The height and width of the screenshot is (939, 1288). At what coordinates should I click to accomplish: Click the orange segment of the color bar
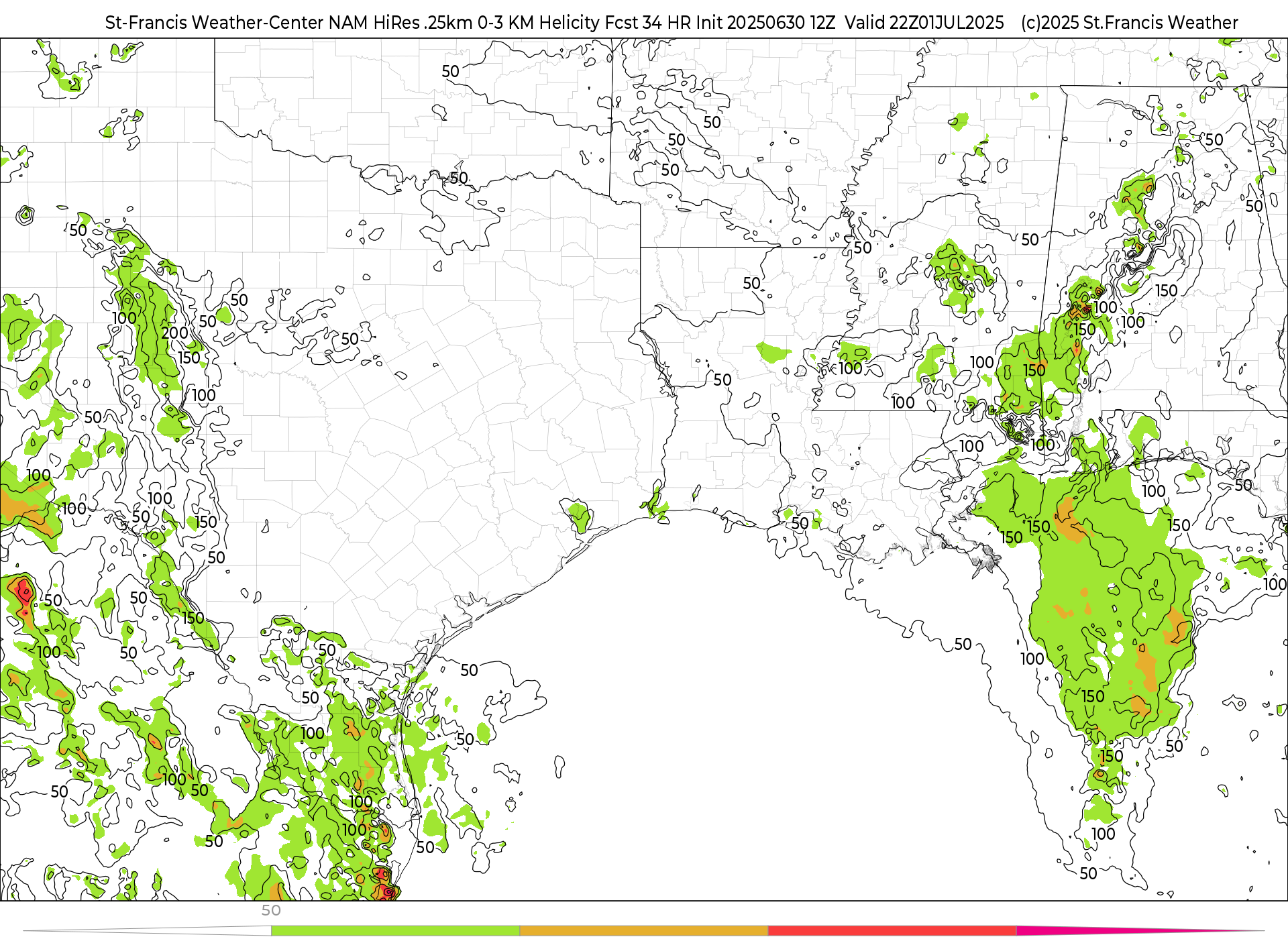644,931
